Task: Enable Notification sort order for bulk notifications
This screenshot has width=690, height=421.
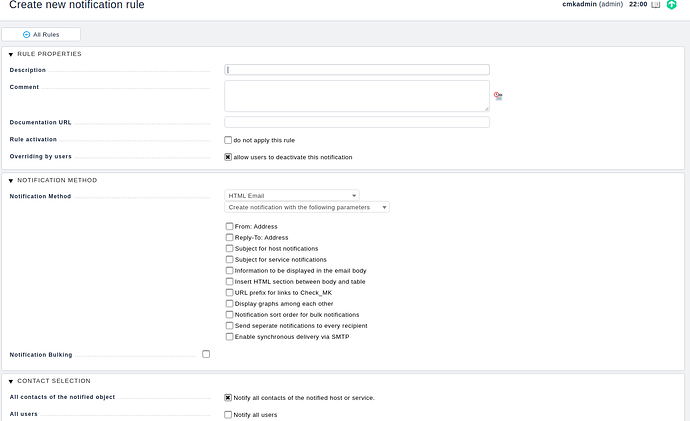Action: pyautogui.click(x=229, y=314)
